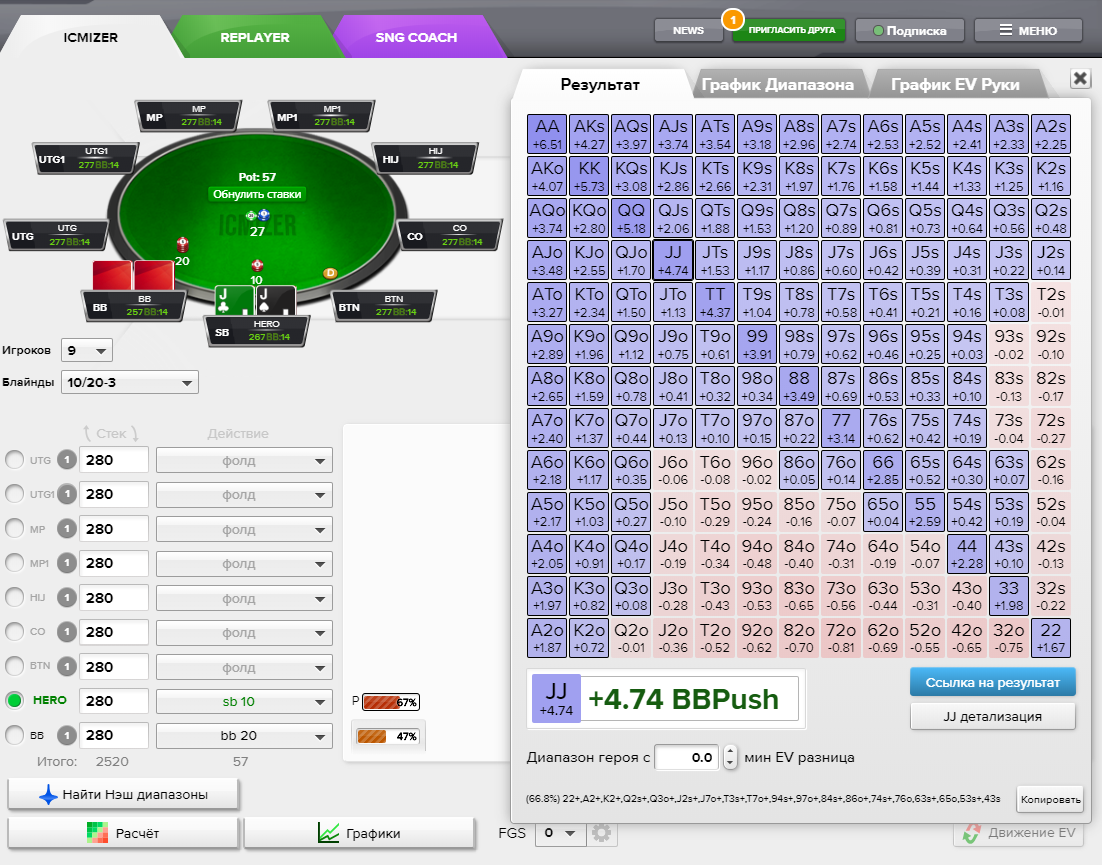Click the number badge beside the BTN row
The height and width of the screenshot is (865, 1102).
click(67, 667)
